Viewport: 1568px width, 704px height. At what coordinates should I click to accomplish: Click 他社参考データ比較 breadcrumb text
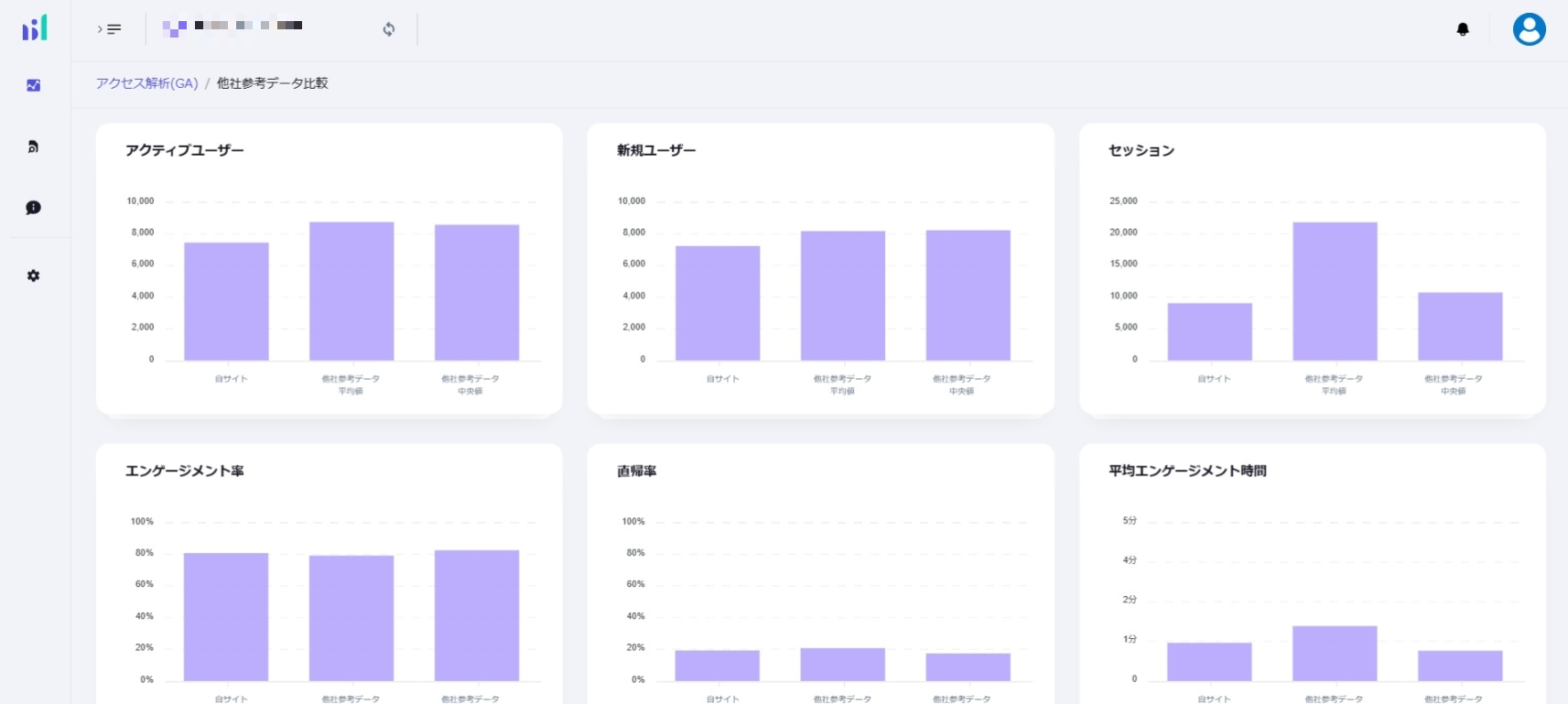click(272, 83)
